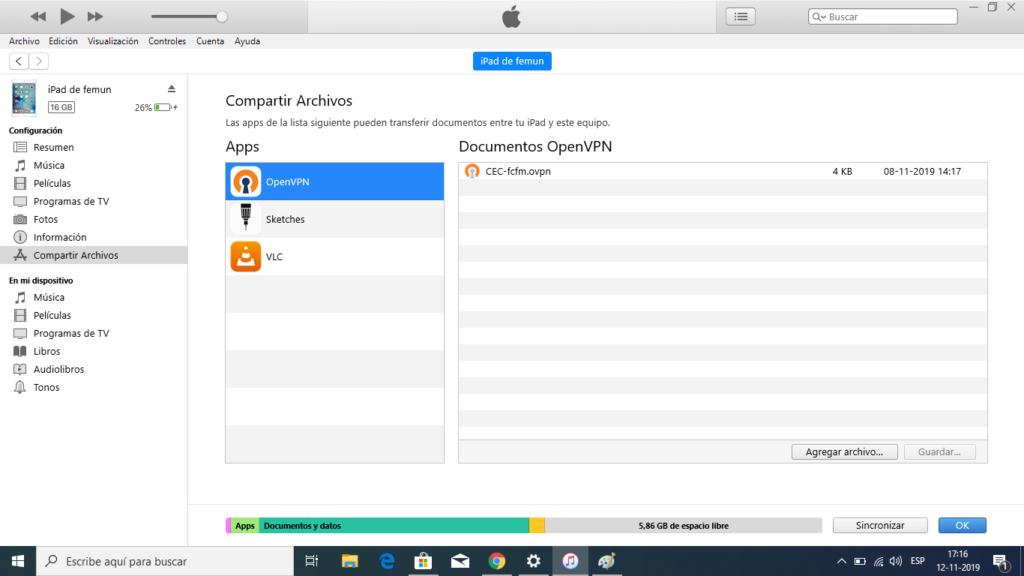This screenshot has height=576, width=1024.
Task: Go back using the left chevron
Action: point(19,61)
